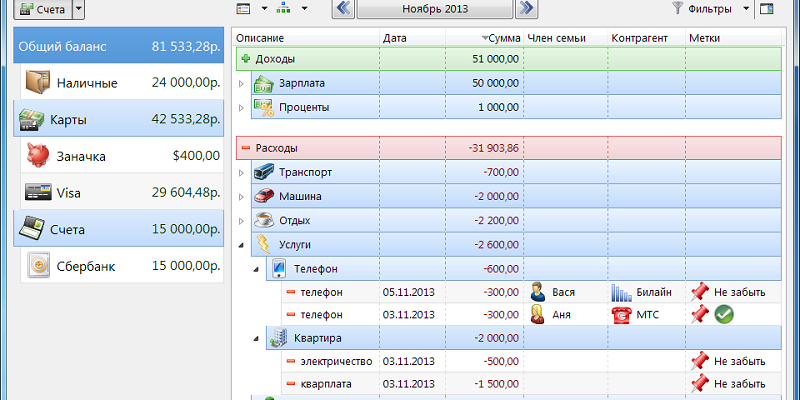Select the Заначка piggy bank icon
Image resolution: width=800 pixels, height=400 pixels.
pyautogui.click(x=38, y=155)
